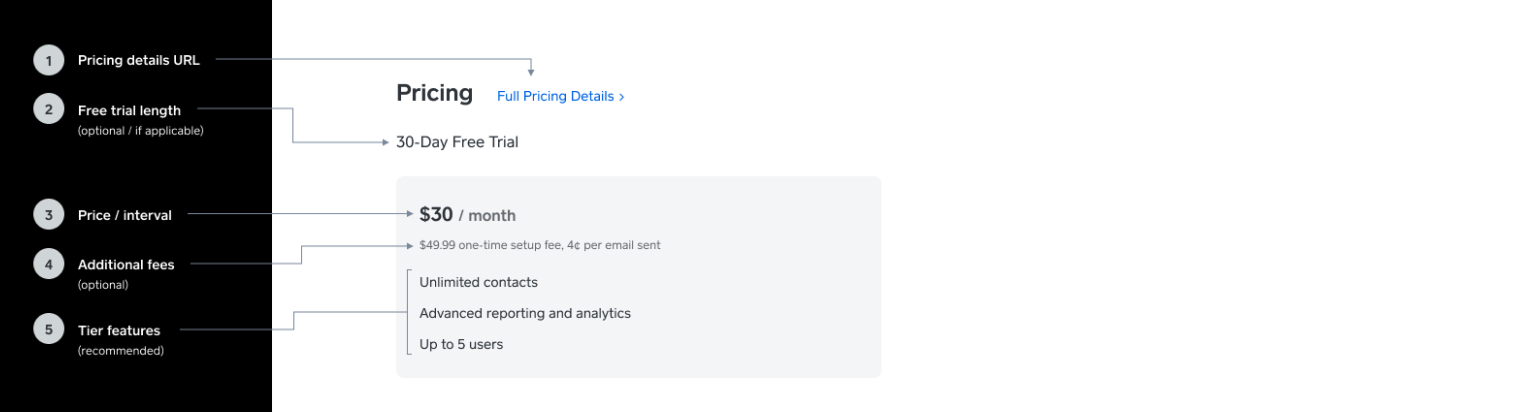This screenshot has width=1513, height=412.
Task: Click the chevron after Full Pricing Details
Action: (622, 97)
